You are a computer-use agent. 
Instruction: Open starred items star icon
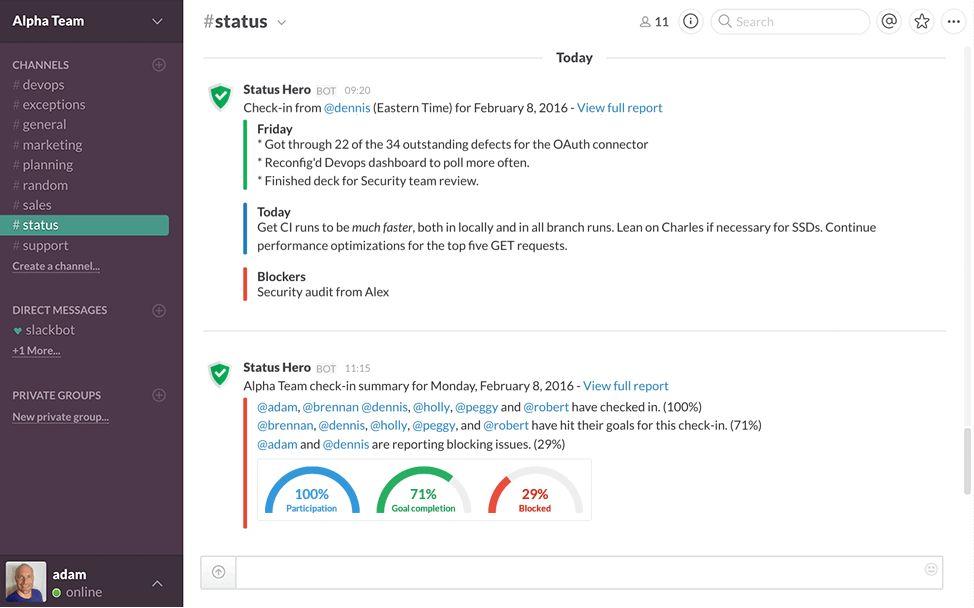click(x=921, y=21)
